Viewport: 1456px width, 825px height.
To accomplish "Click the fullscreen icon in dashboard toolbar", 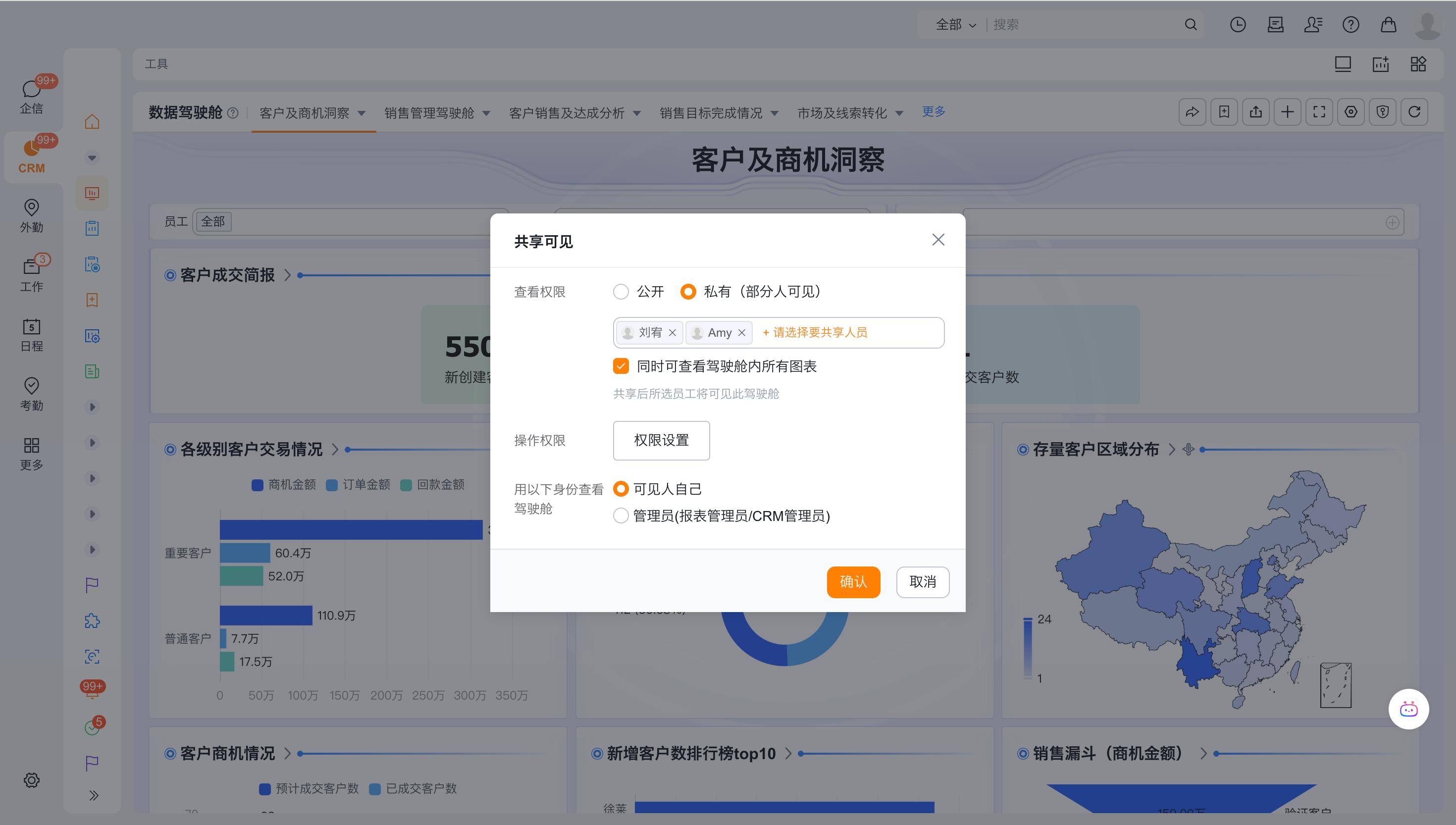I will 1319,111.
